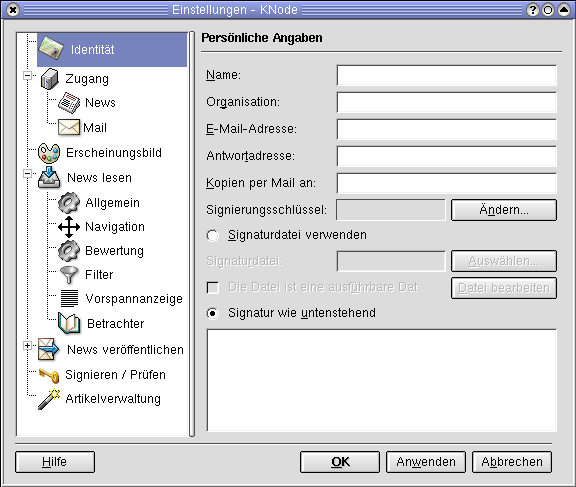Enable the Signaturdatei verwenden radio button
Viewport: 576px width, 487px height.
pos(213,235)
